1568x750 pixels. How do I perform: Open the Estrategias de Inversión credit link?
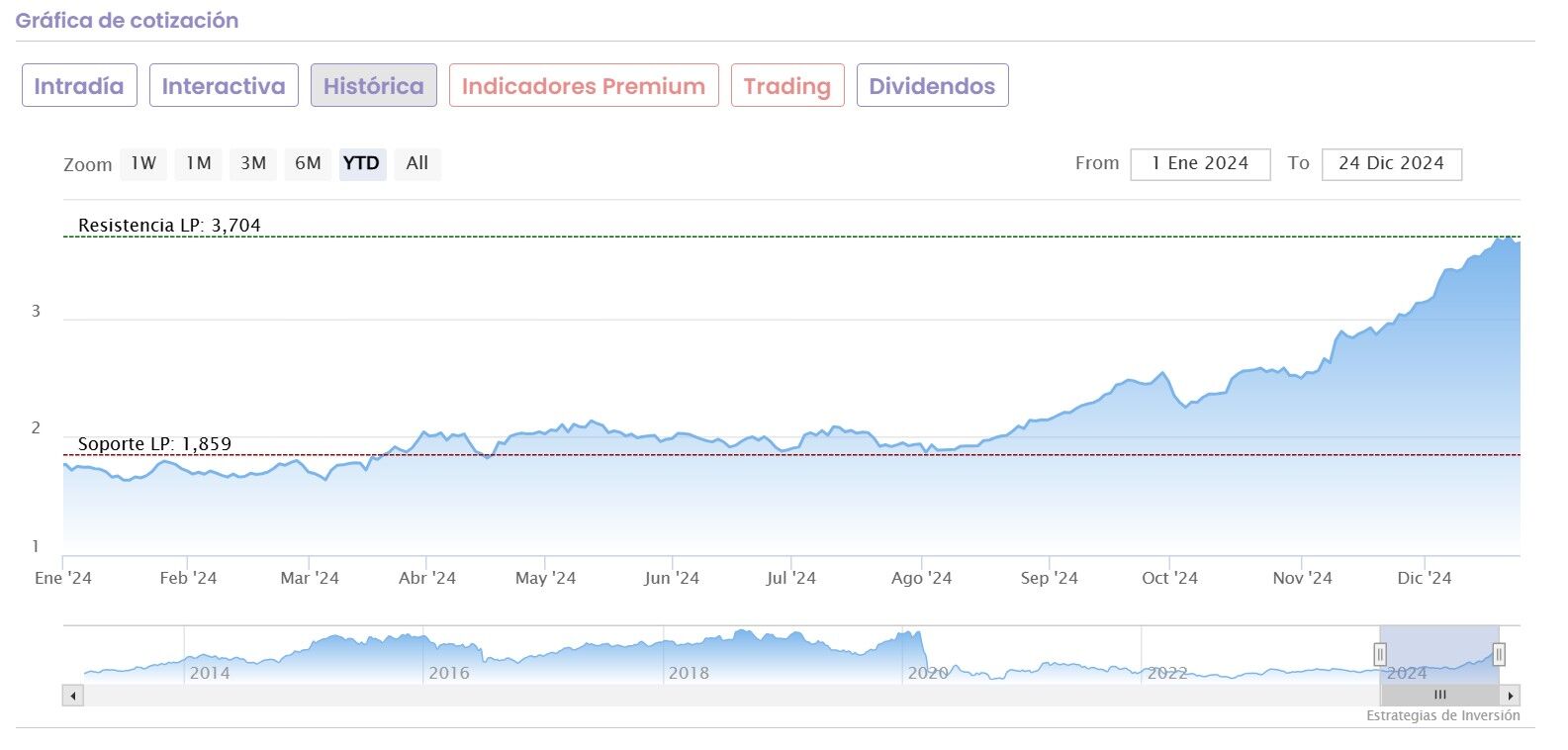click(x=1442, y=715)
